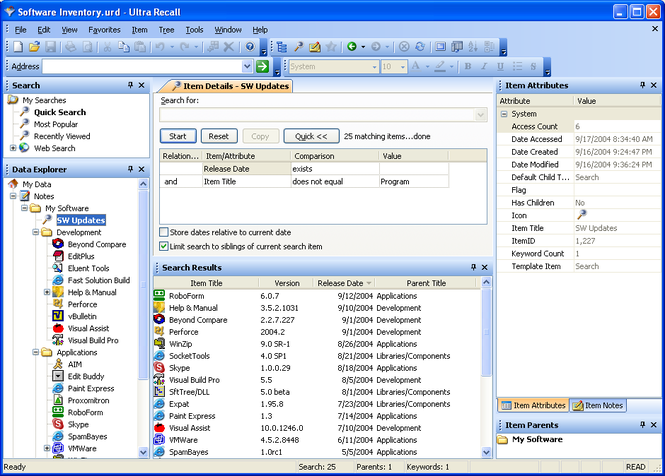
Task: Switch to the Item Notes tab
Action: tap(598, 406)
